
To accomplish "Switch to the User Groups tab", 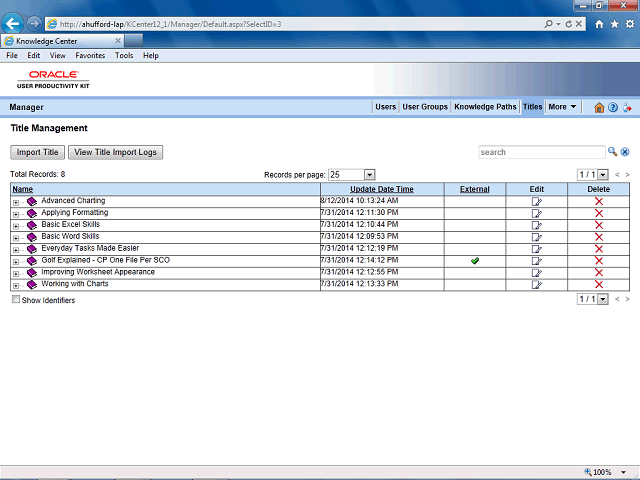I will click(x=425, y=107).
